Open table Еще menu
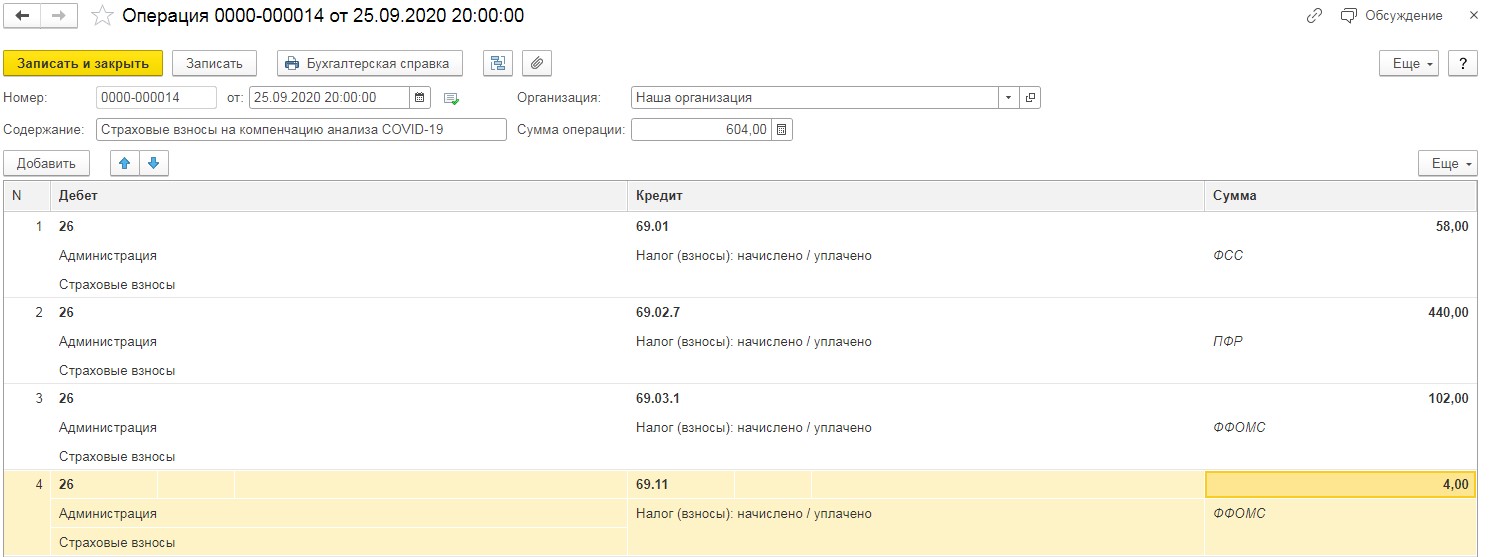 pyautogui.click(x=1447, y=164)
